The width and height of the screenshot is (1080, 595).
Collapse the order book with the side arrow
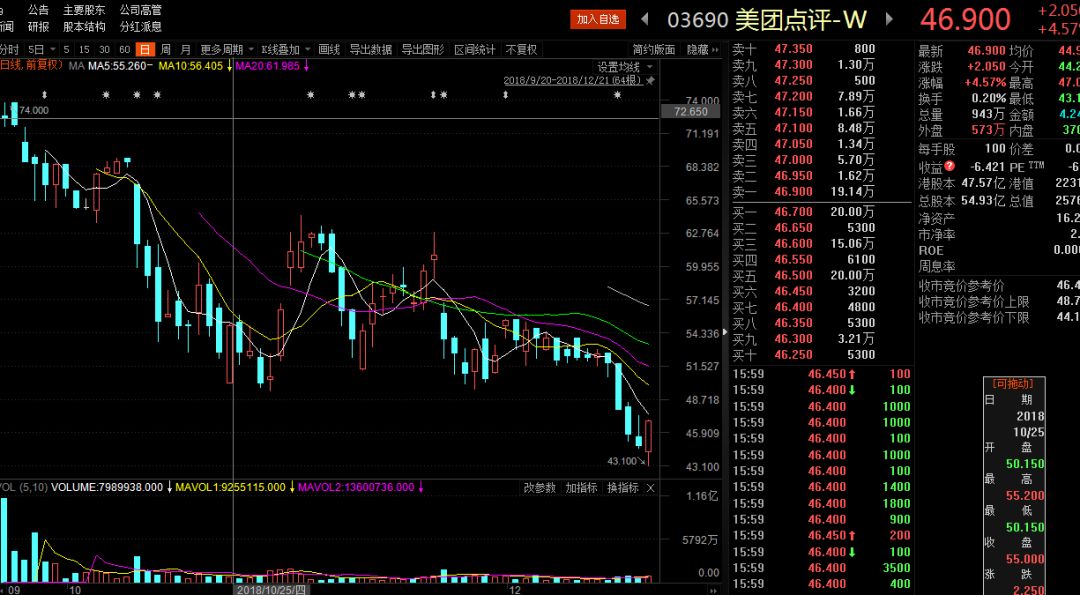(724, 334)
